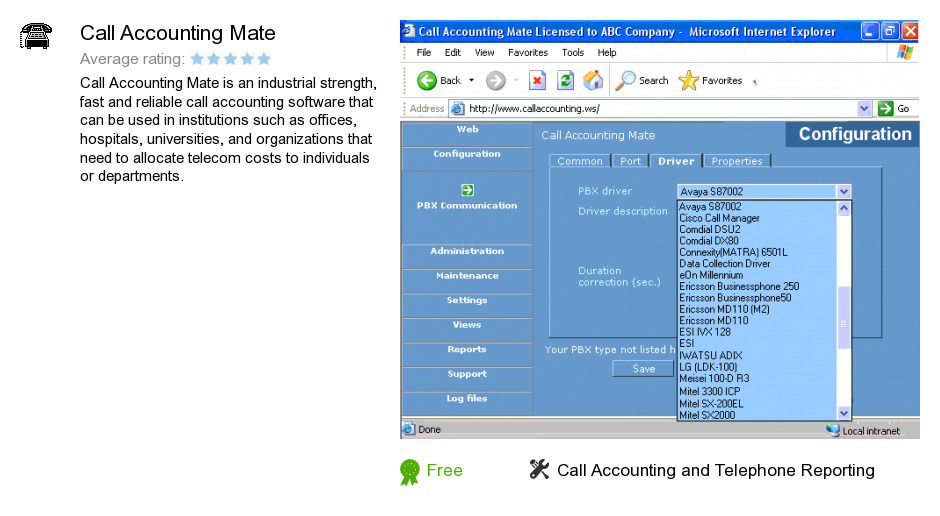
Task: Collapse the PBX driver combo box arrow
Action: coord(844,192)
